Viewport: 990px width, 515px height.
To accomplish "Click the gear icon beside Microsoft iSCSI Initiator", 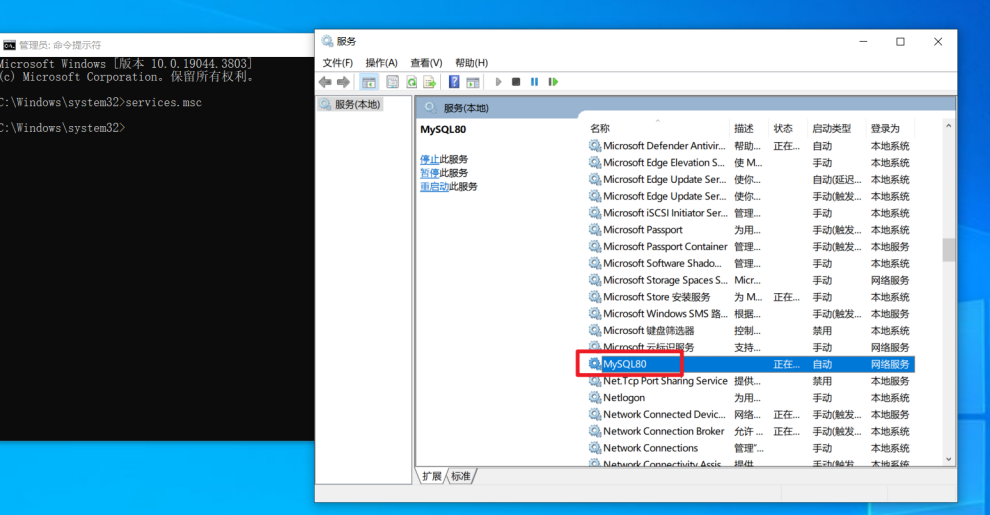I will (595, 213).
